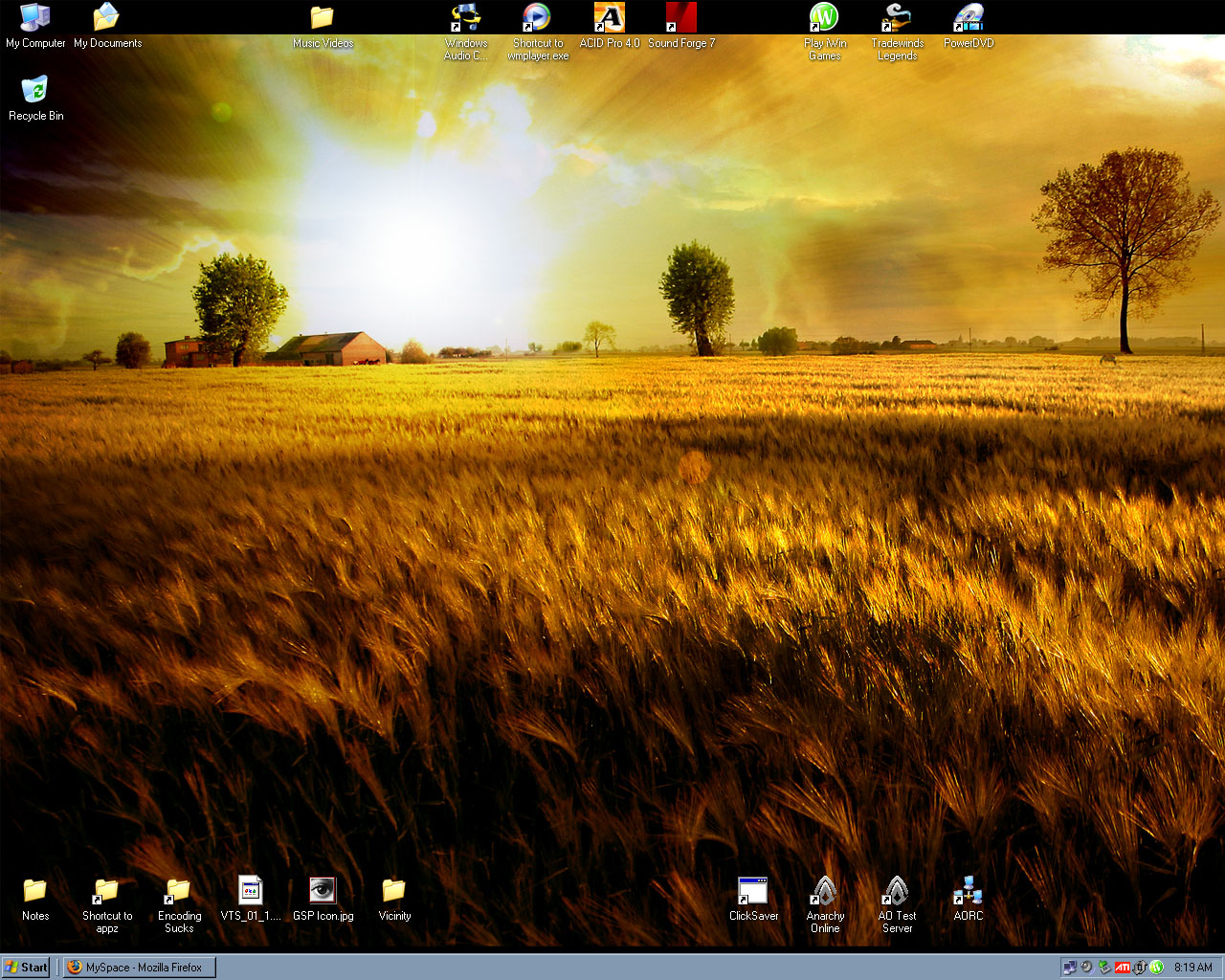1225x980 pixels.
Task: Click the Play iWin Games shortcut
Action: 824,18
